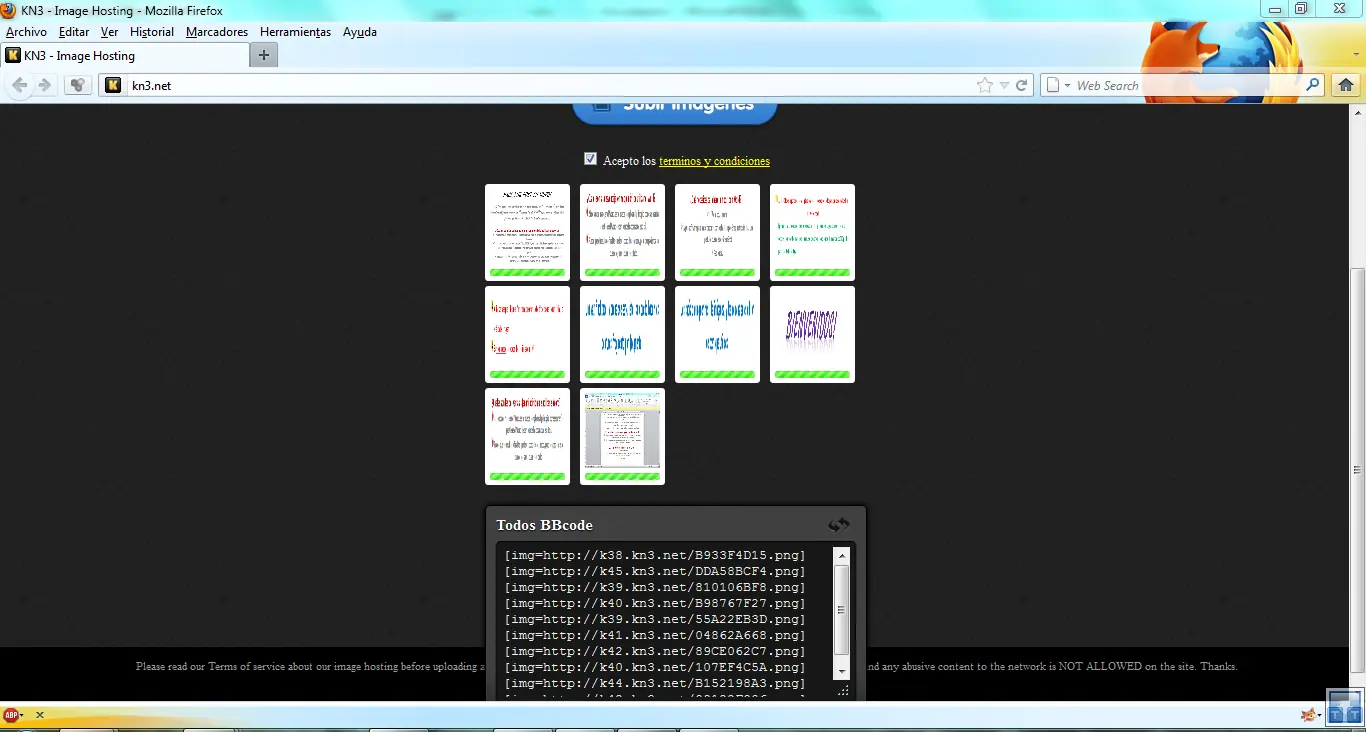Click the search magnifier icon

pyautogui.click(x=1313, y=85)
